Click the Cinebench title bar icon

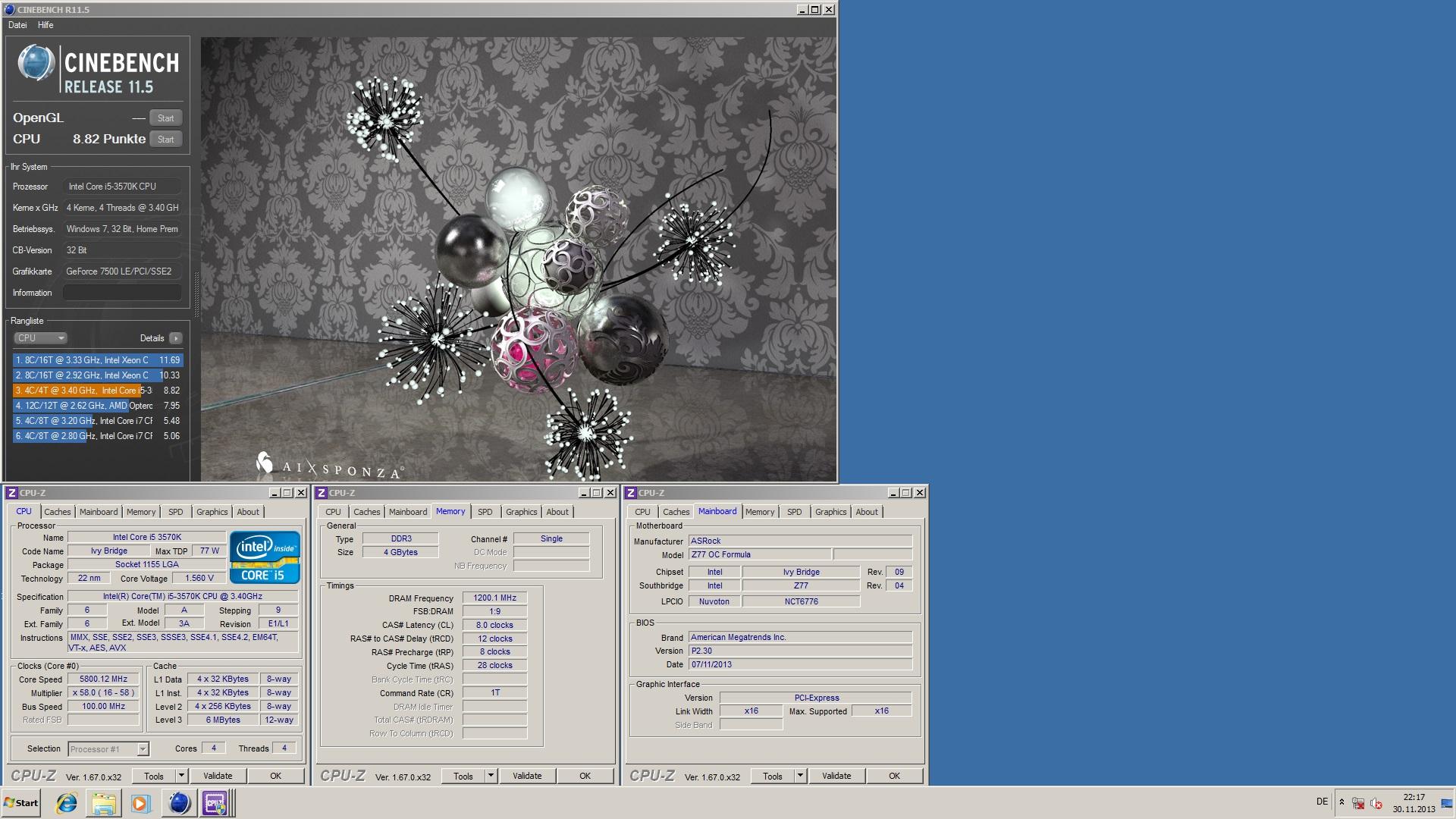coord(9,10)
